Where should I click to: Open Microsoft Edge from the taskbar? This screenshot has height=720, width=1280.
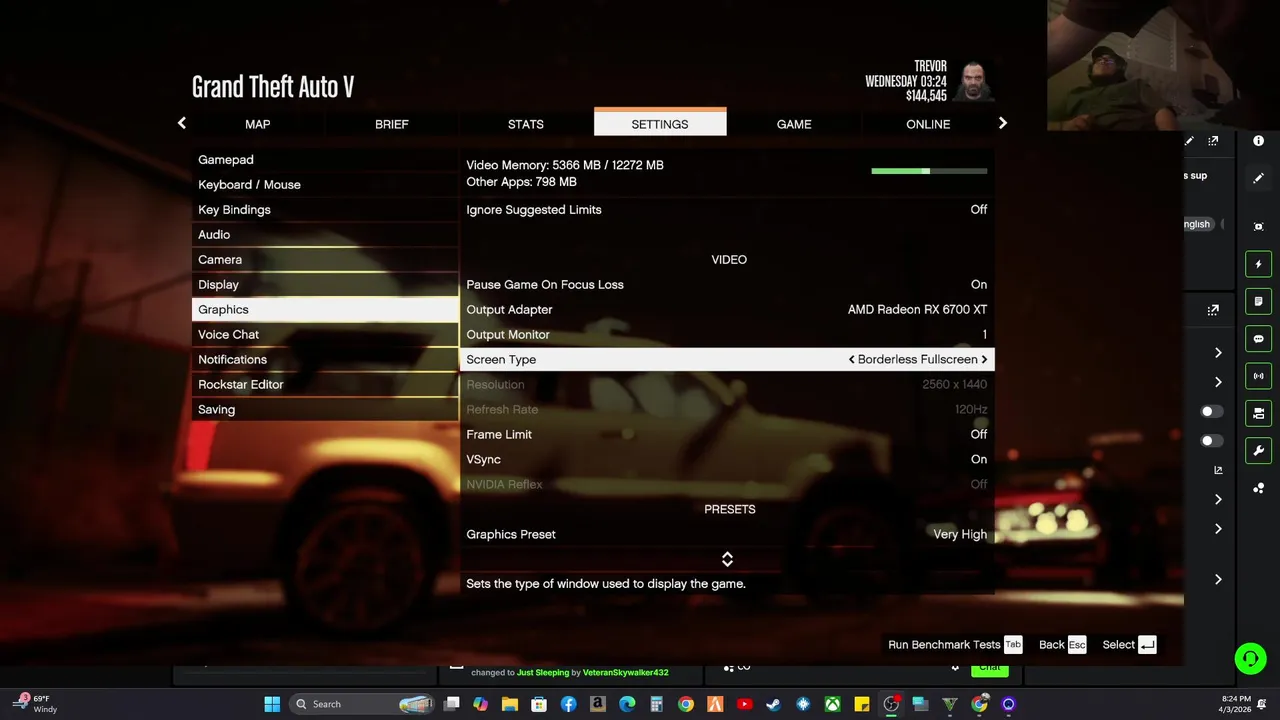(627, 704)
